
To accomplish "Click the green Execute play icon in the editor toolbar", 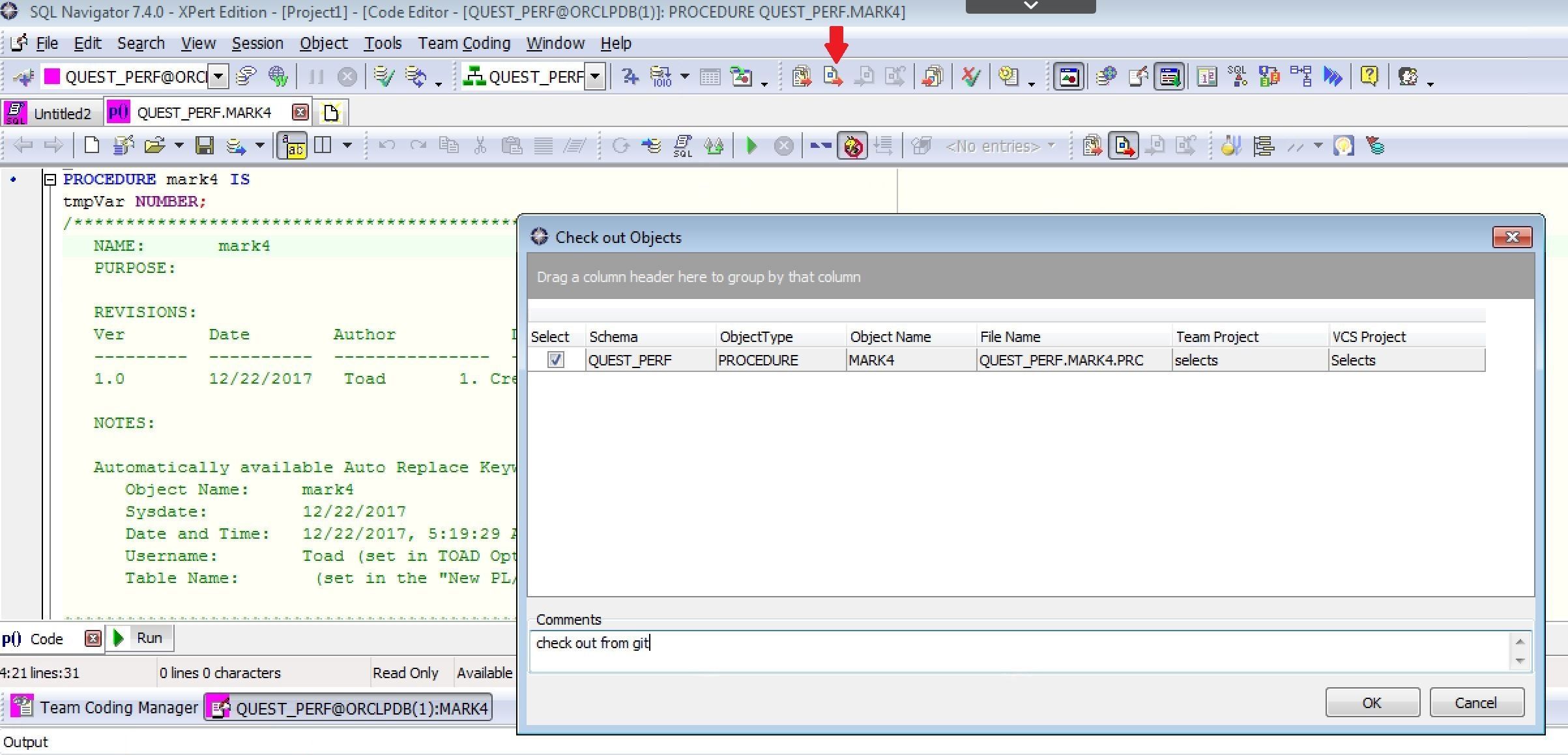I will click(x=751, y=145).
